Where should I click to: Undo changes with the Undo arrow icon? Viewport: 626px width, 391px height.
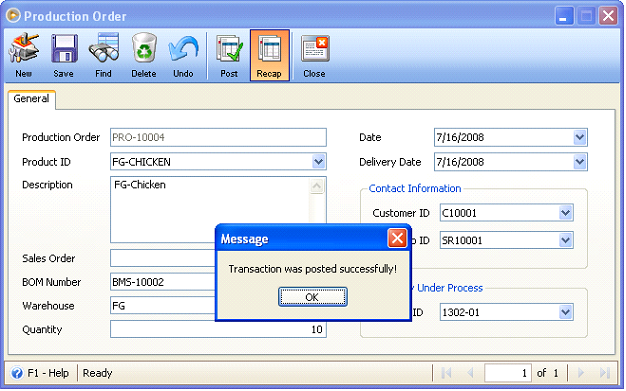pos(183,48)
